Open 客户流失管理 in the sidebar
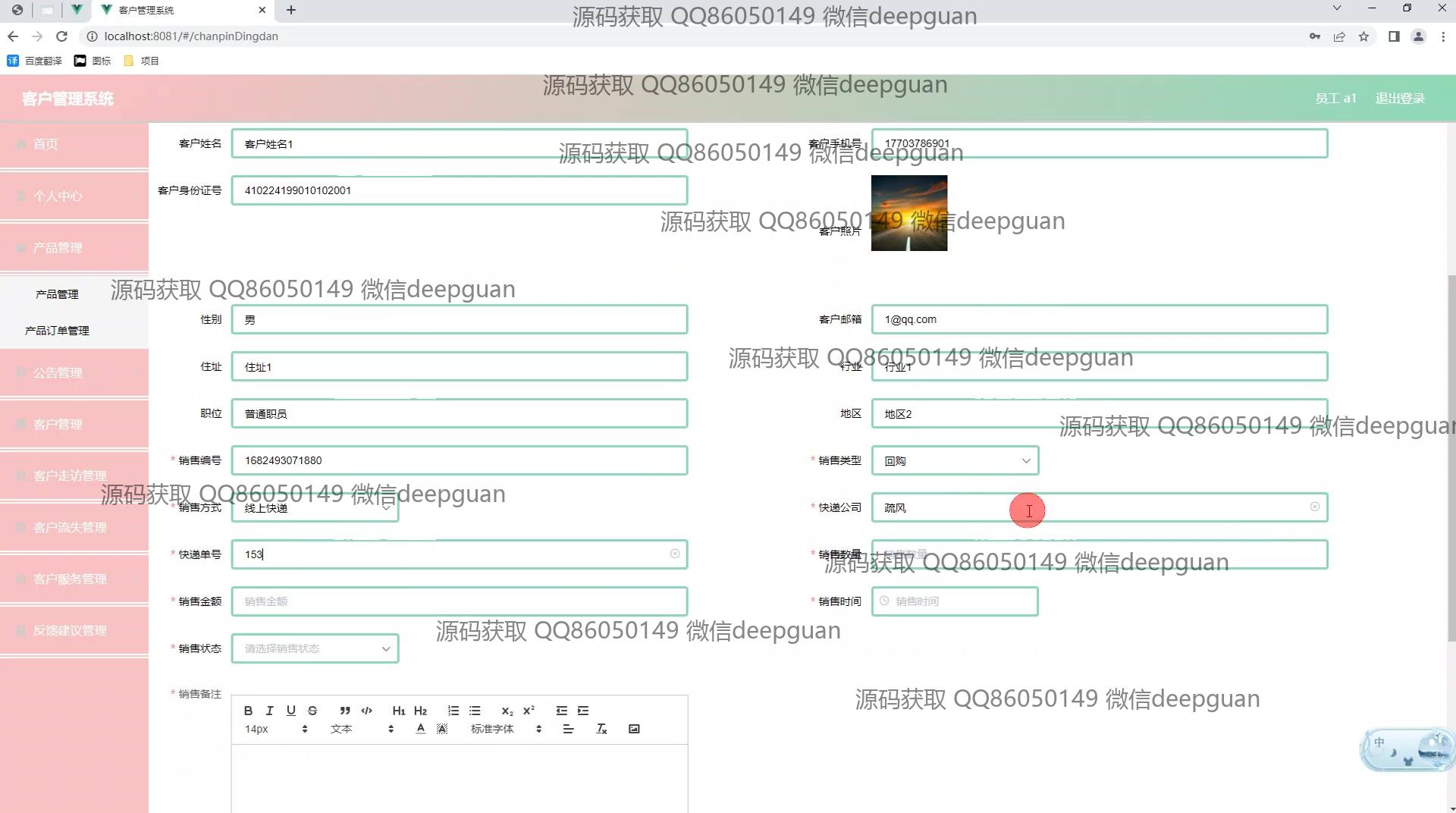Screen dimensions: 1456x813 click(74, 527)
